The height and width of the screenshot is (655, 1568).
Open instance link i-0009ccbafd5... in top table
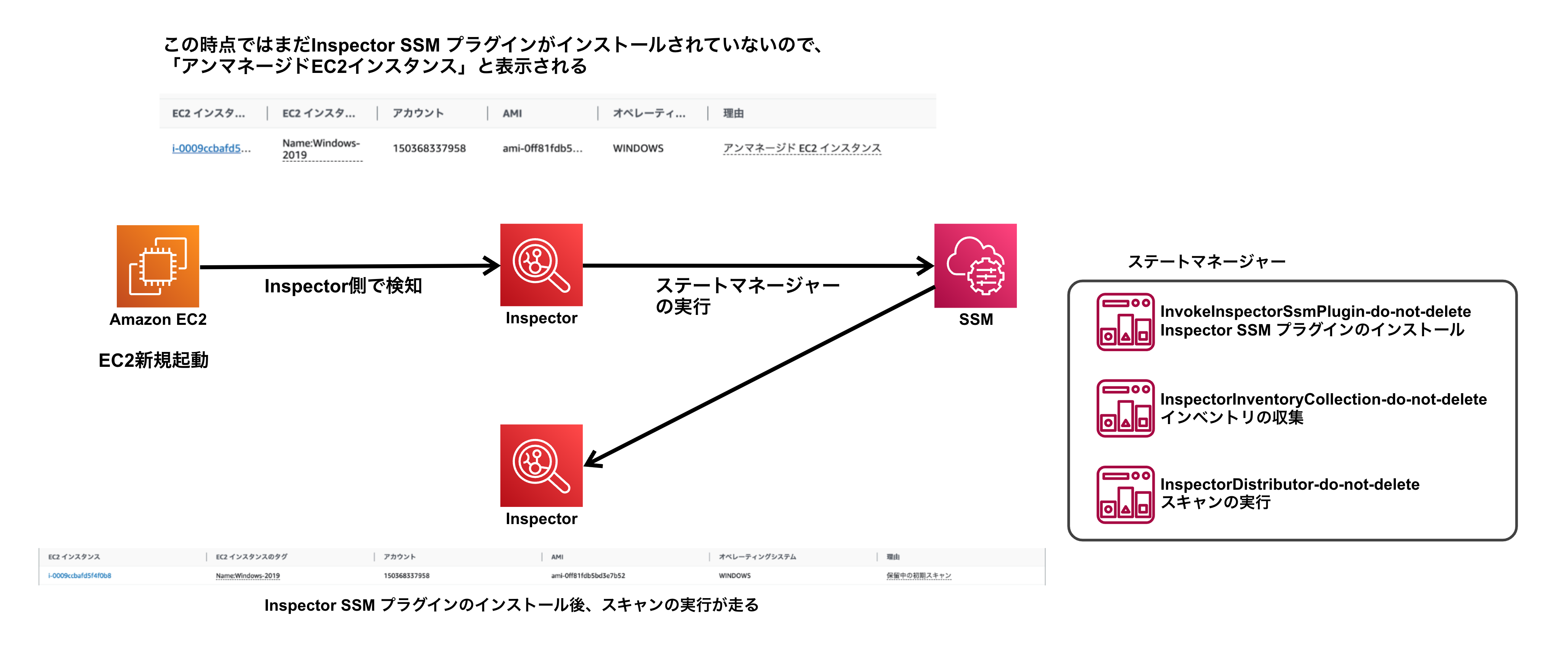pos(211,148)
